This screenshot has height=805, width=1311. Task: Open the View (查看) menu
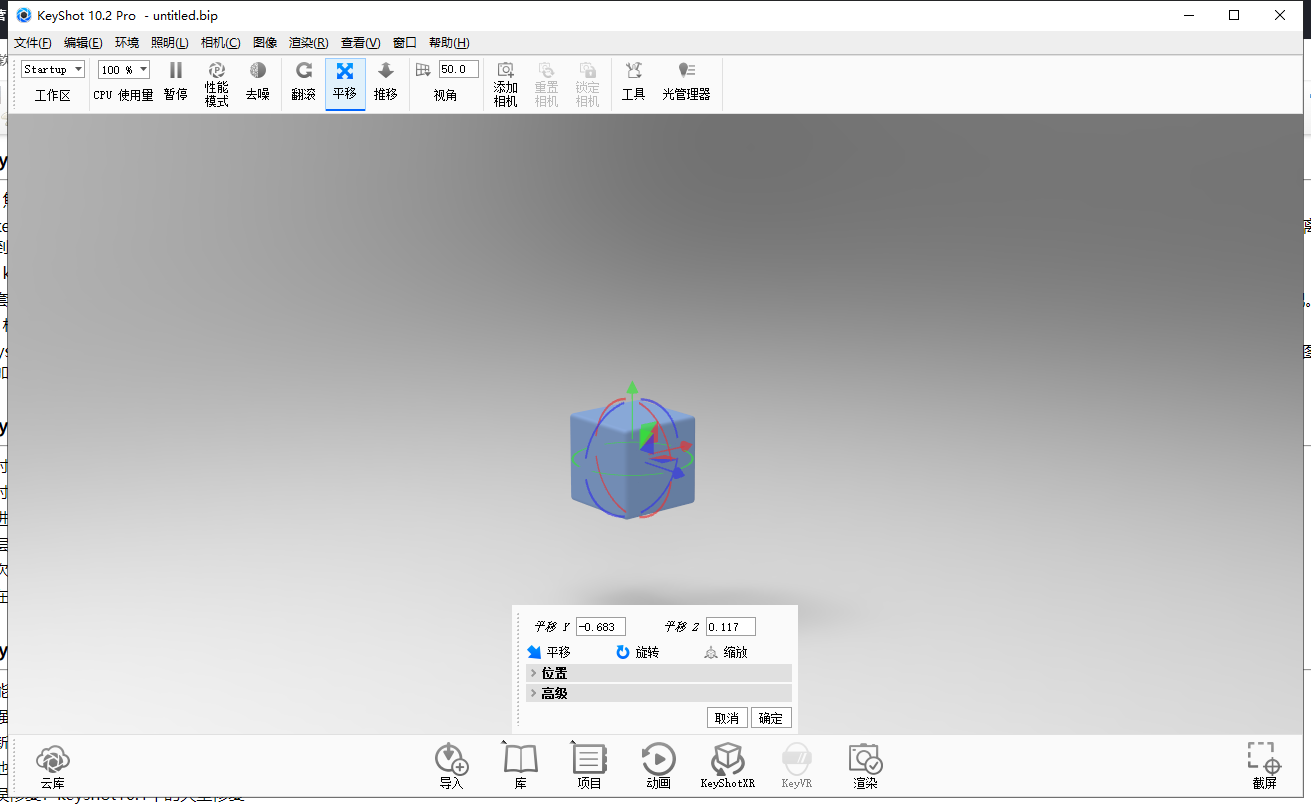[361, 43]
